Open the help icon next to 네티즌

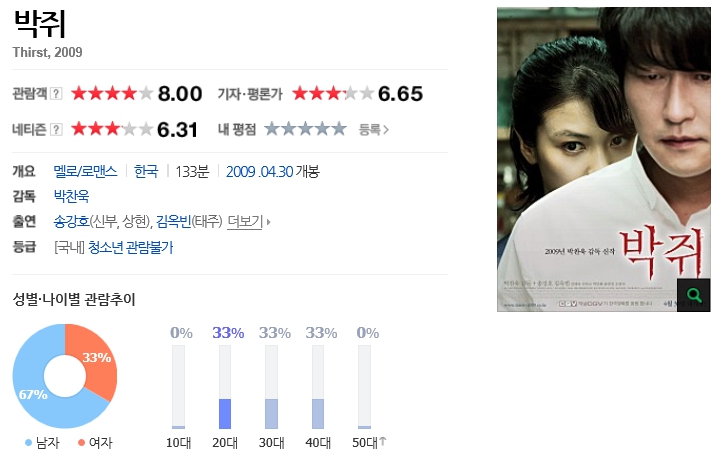[x=56, y=129]
